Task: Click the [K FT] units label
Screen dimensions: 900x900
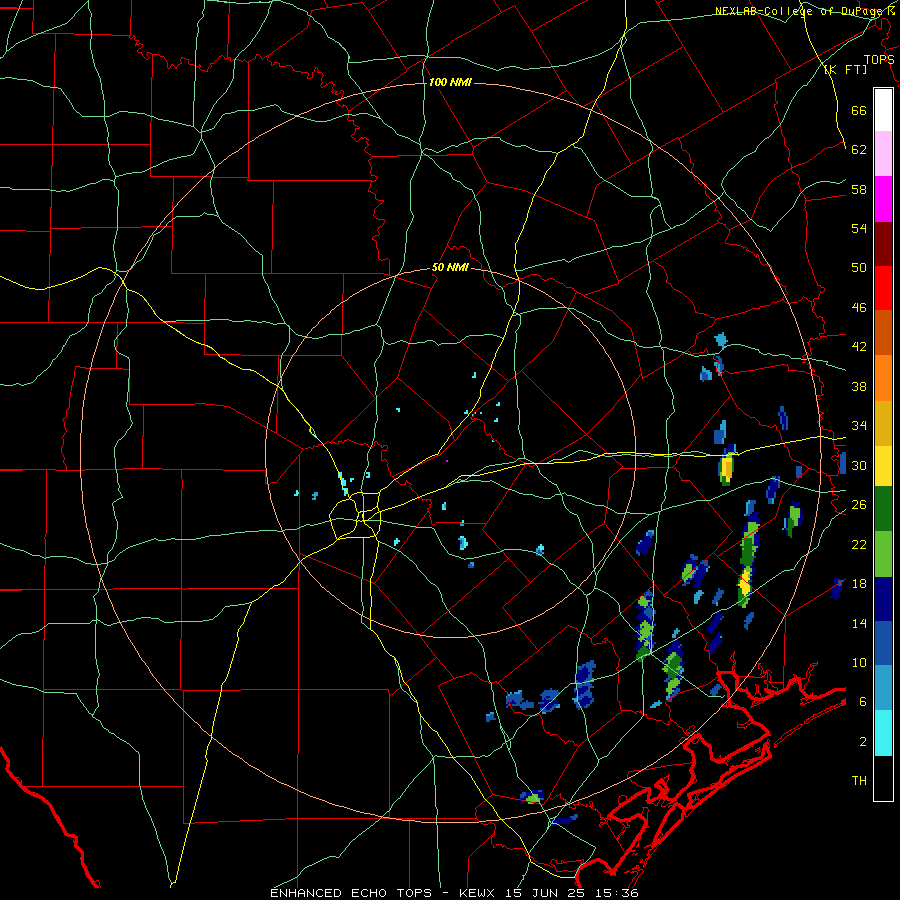Action: (845, 69)
